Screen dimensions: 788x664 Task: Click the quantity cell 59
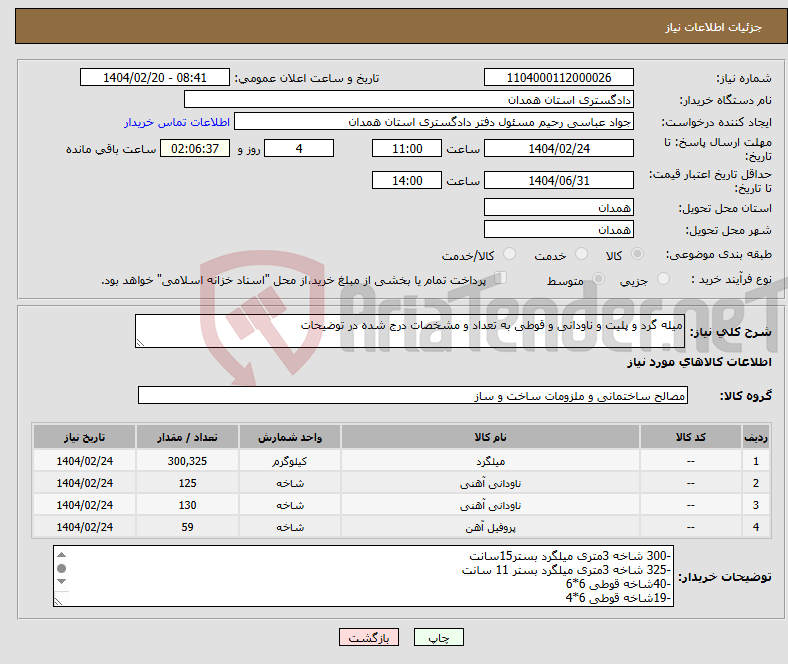[x=187, y=527]
